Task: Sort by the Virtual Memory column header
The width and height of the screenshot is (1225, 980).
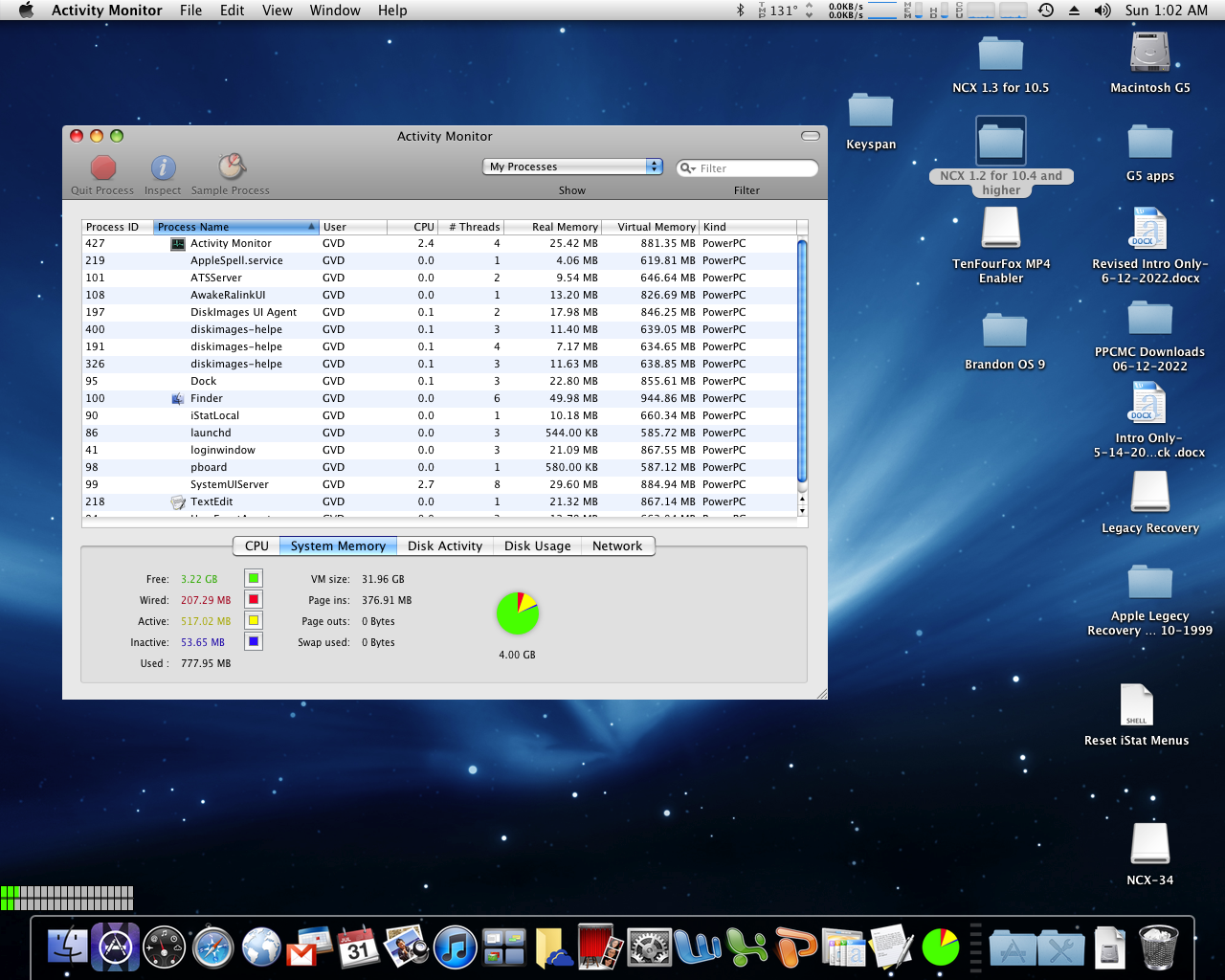Action: [x=651, y=227]
